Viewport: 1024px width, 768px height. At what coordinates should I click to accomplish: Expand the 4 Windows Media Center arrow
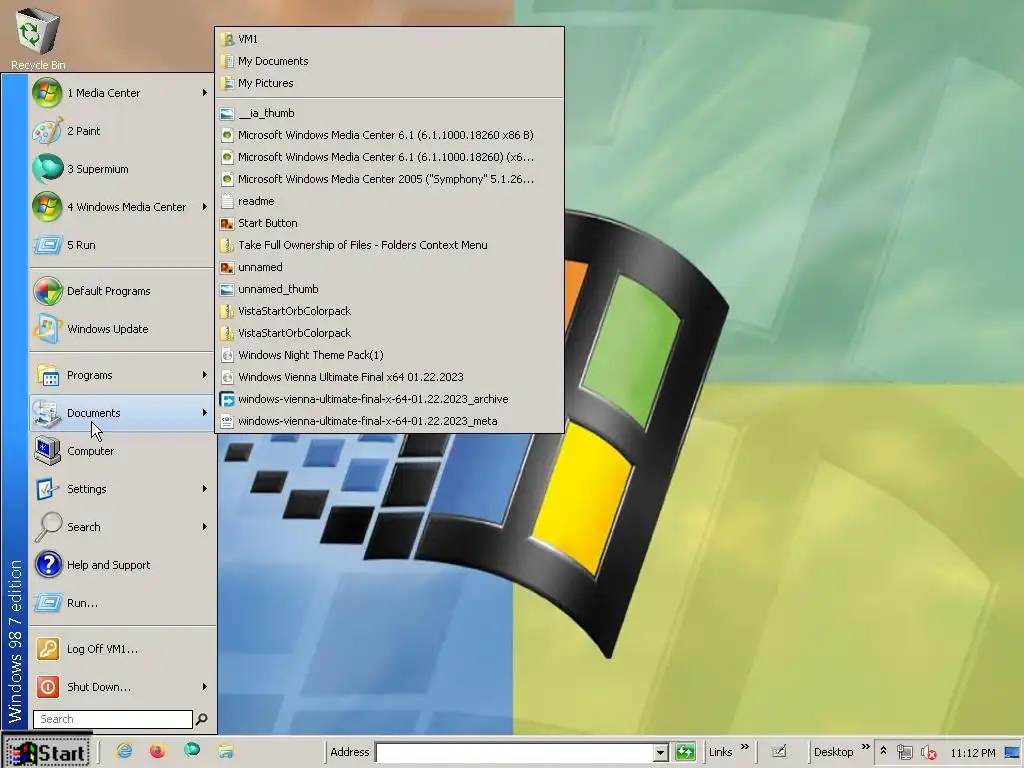click(x=204, y=206)
